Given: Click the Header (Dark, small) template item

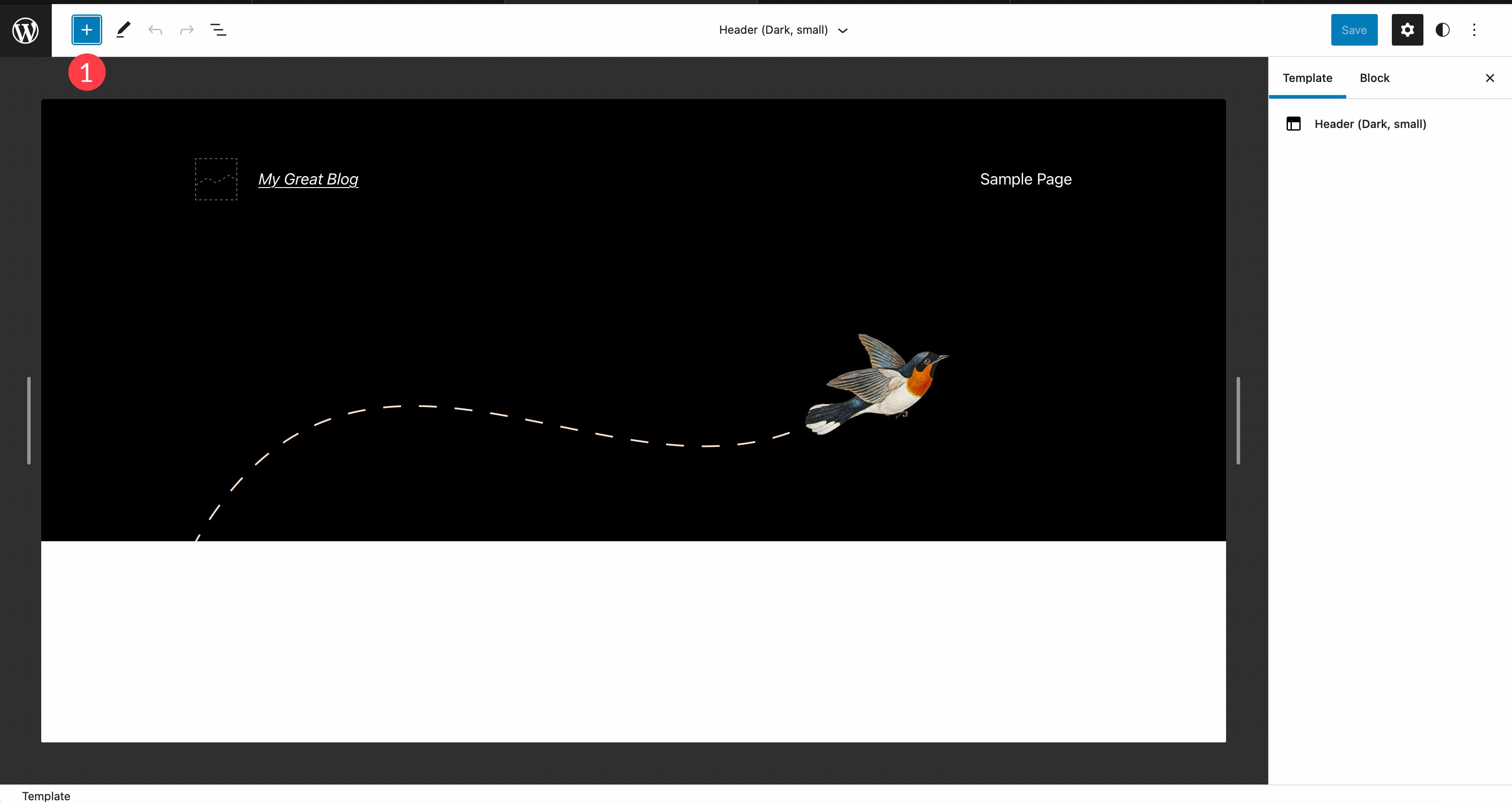Looking at the screenshot, I should point(1370,123).
